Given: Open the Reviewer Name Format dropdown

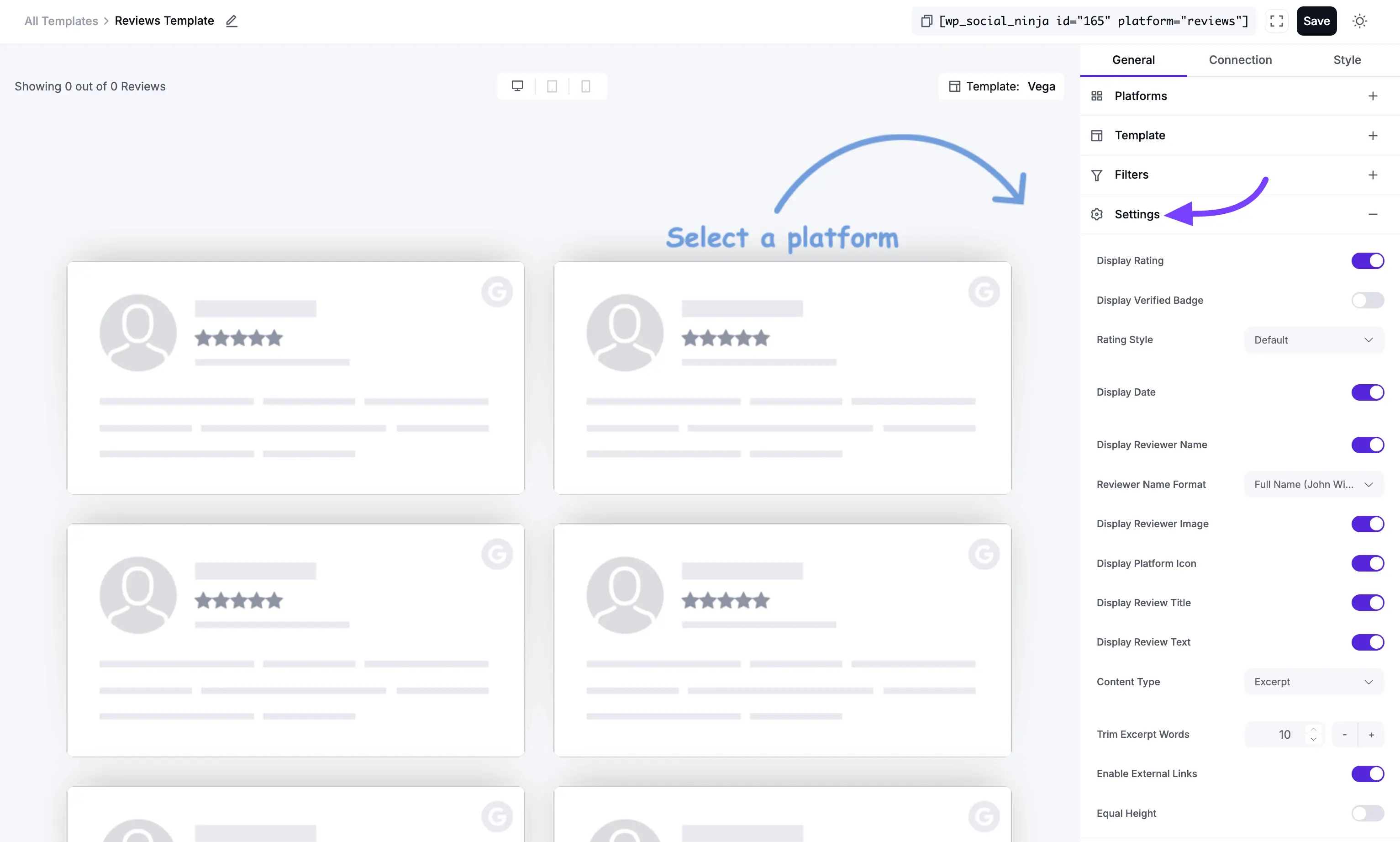Looking at the screenshot, I should [x=1313, y=484].
